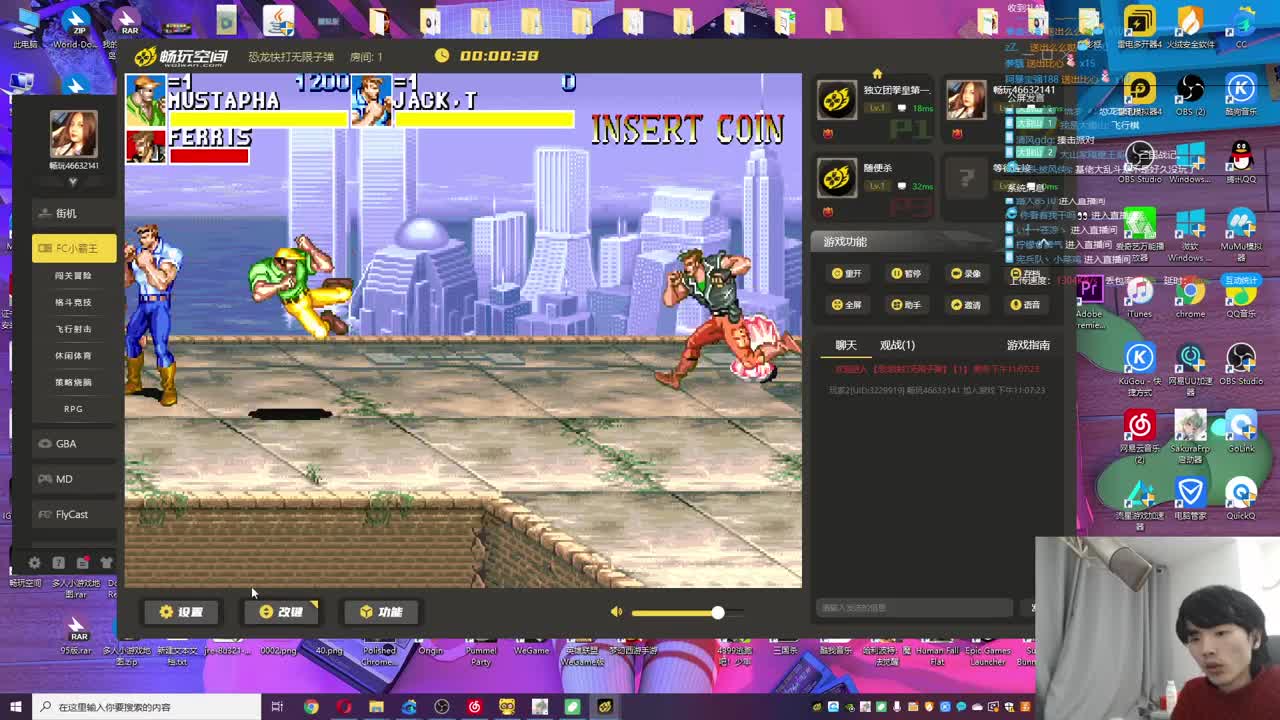The height and width of the screenshot is (720, 1280).
Task: Open the 闯关冒险 game genre
Action: (73, 275)
